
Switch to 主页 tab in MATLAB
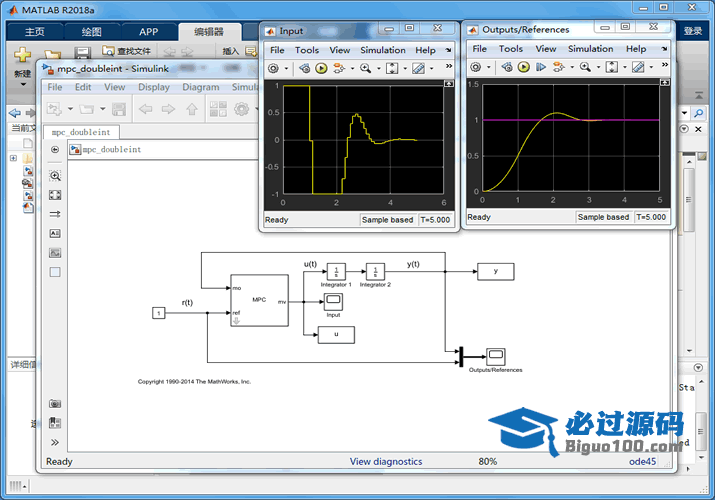coord(35,32)
